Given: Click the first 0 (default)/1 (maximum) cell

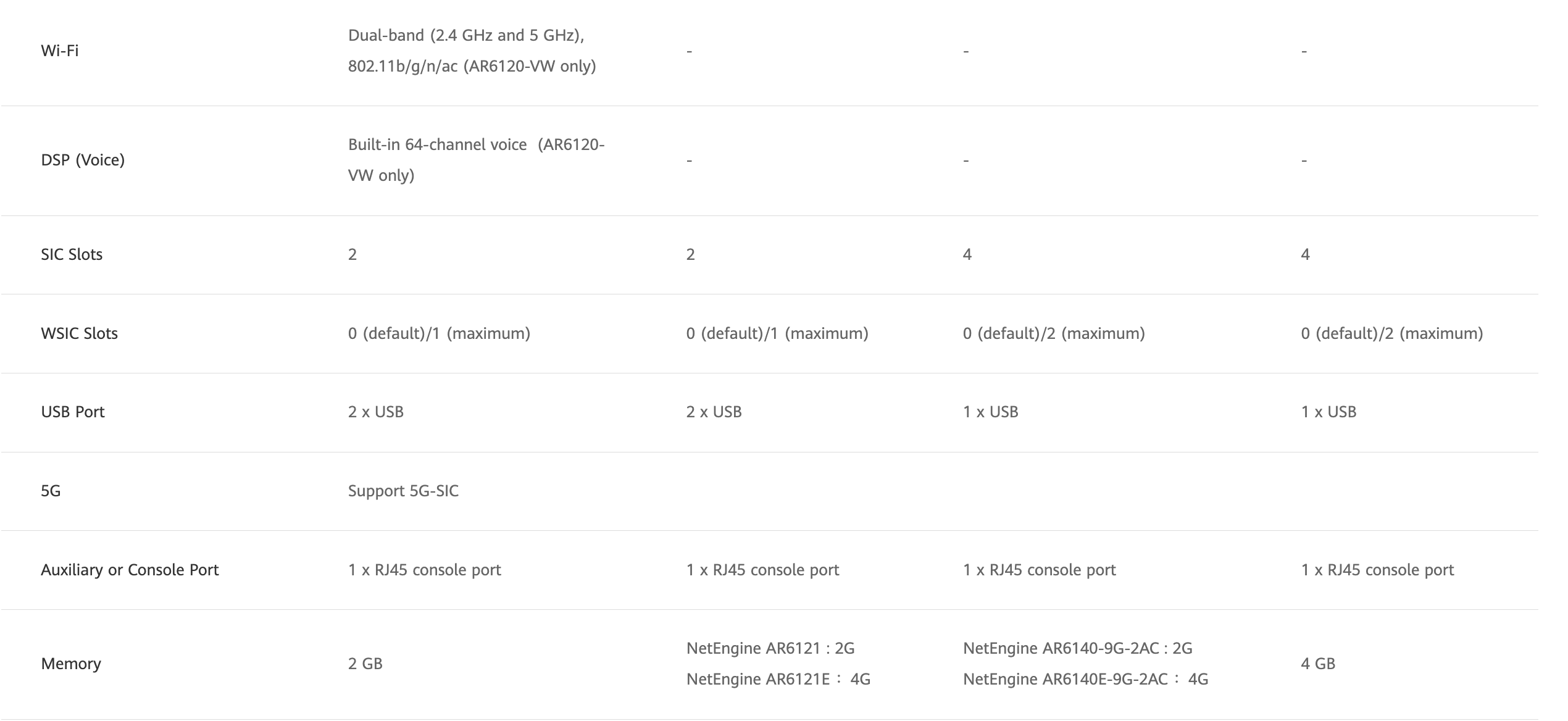Looking at the screenshot, I should tap(439, 333).
